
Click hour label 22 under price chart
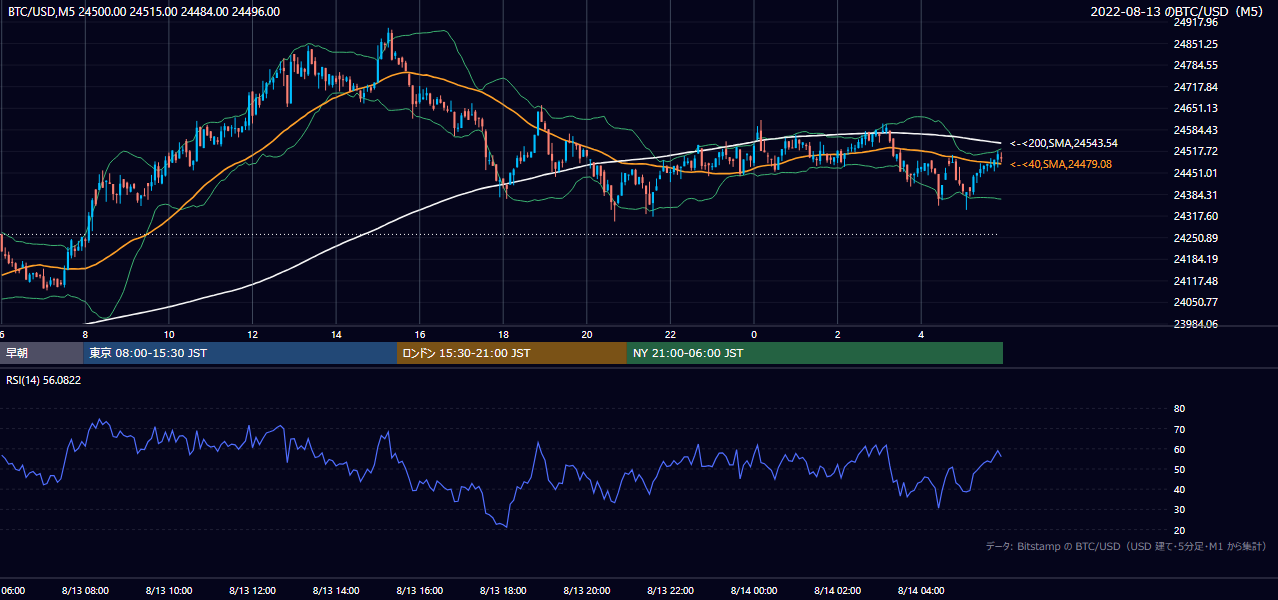(670, 334)
